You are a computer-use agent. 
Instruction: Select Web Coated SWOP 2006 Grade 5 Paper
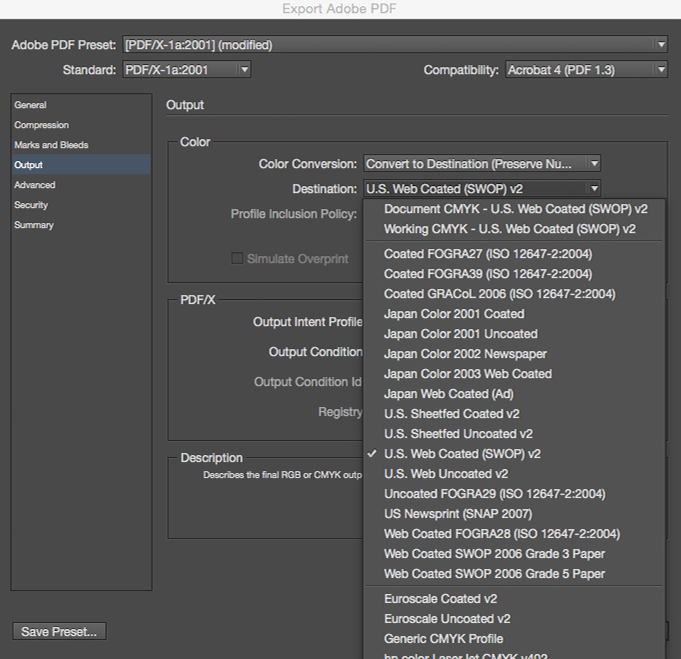(x=514, y=573)
